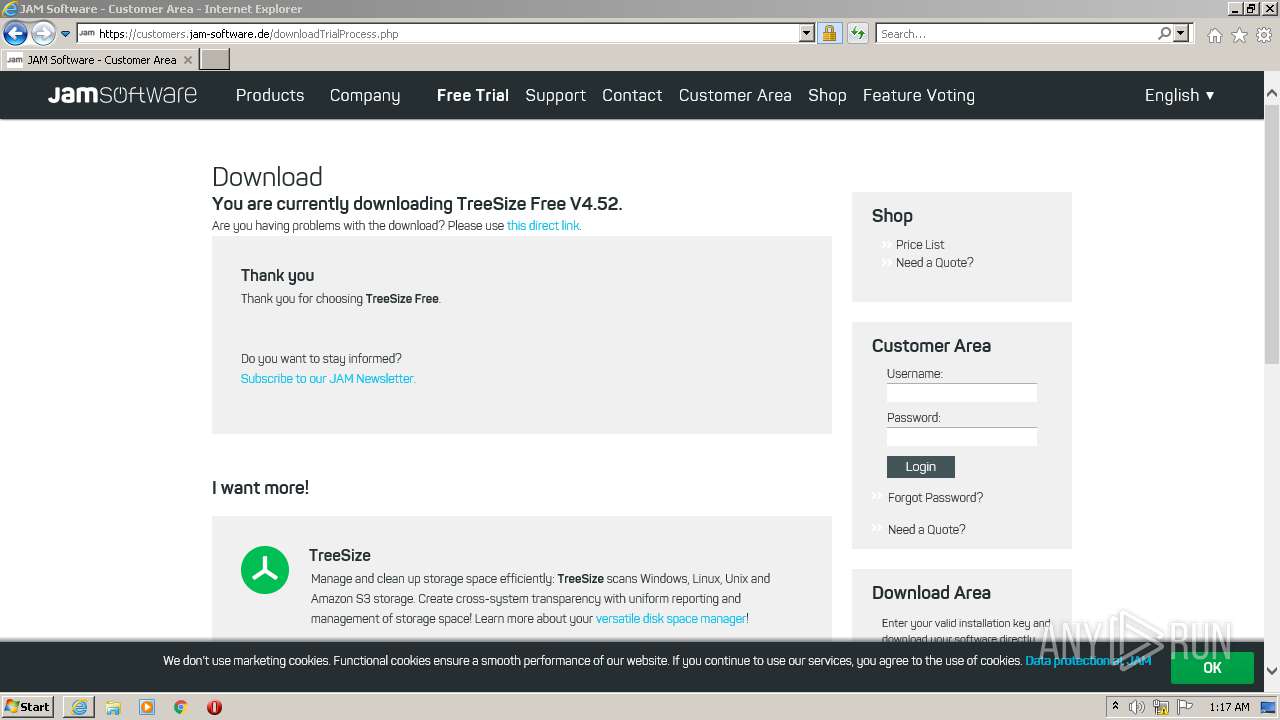The image size is (1280, 720).
Task: Close the JAM Software tab
Action: tap(188, 60)
